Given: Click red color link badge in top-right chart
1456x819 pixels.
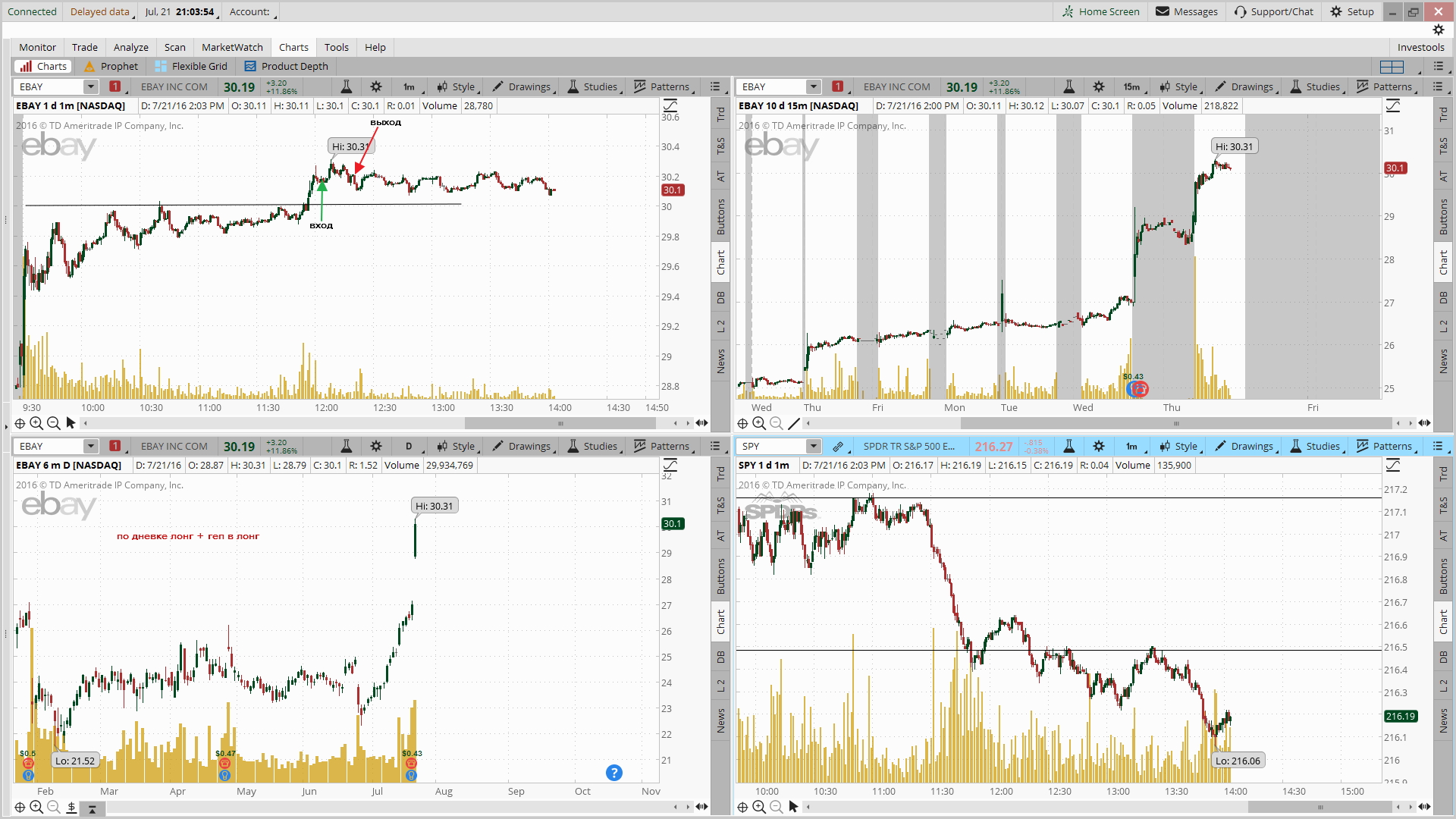Looking at the screenshot, I should point(838,86).
